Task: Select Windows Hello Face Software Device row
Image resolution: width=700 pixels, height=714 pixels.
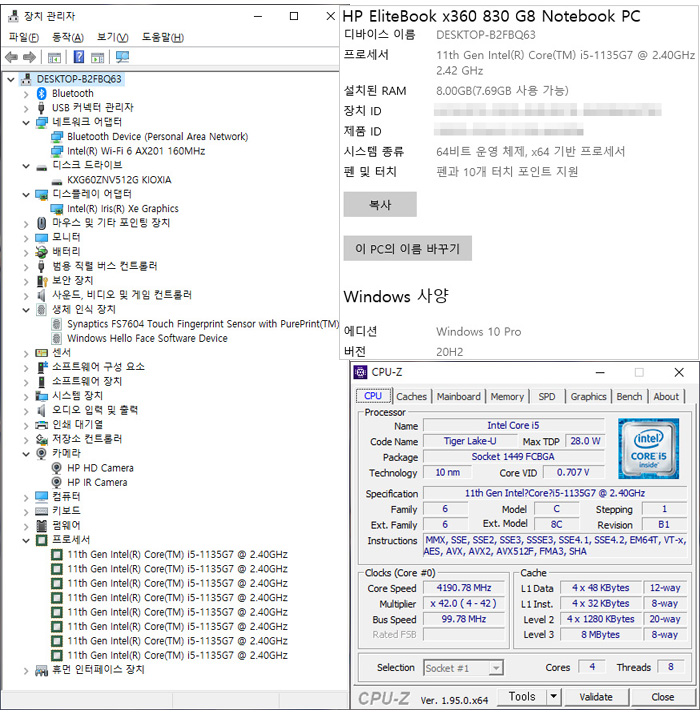Action: (147, 338)
